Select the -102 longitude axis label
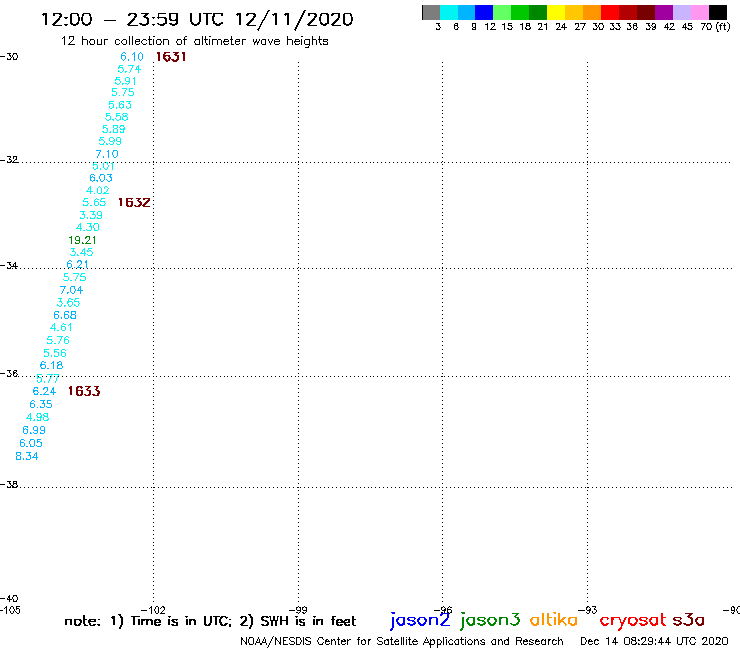Screen dimensions: 740x650 pyautogui.click(x=153, y=610)
